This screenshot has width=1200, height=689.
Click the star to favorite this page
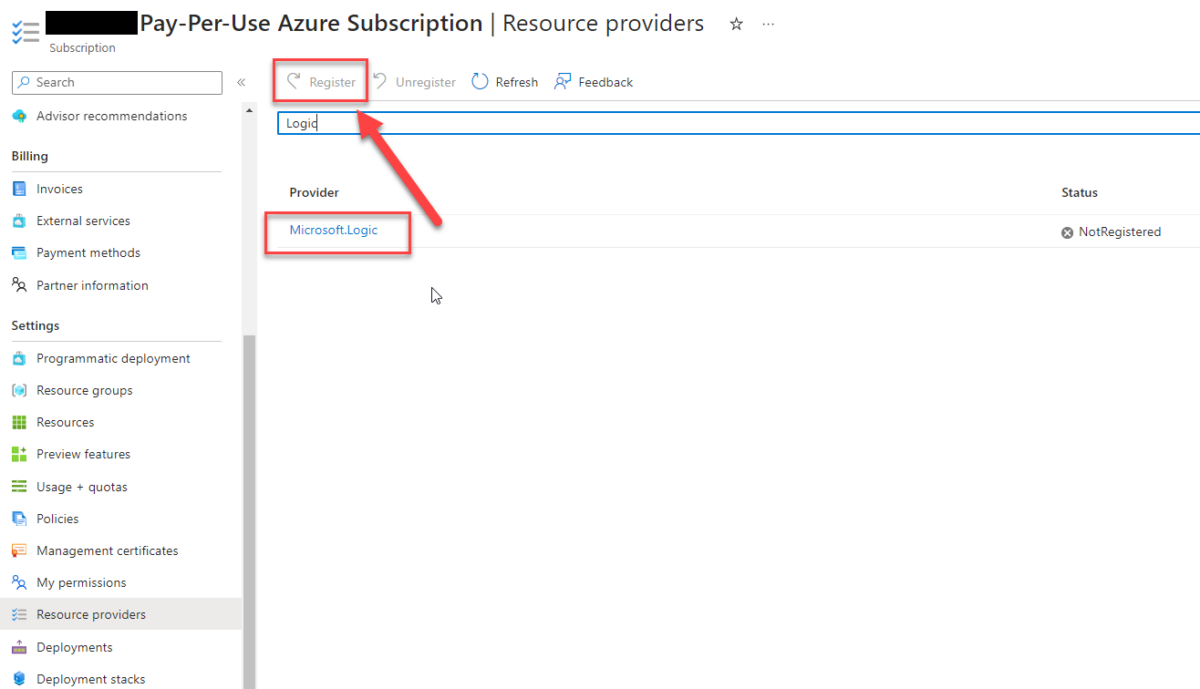[736, 24]
